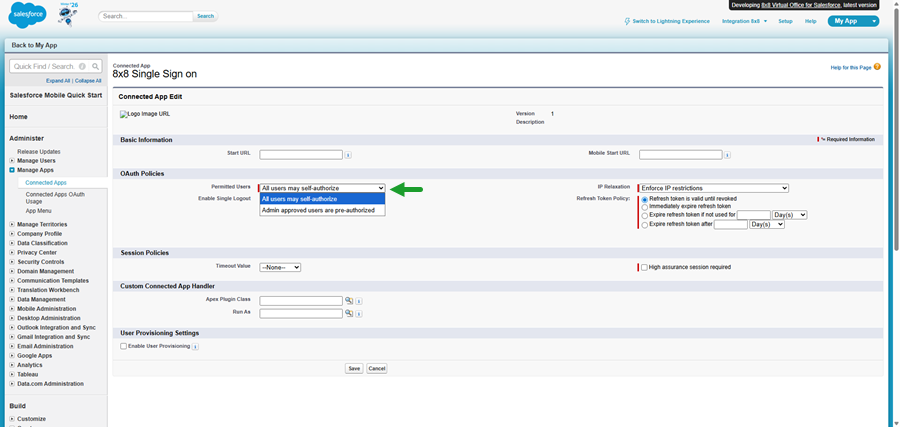
Task: Click the Quick Find magnifier icon
Action: click(94, 66)
